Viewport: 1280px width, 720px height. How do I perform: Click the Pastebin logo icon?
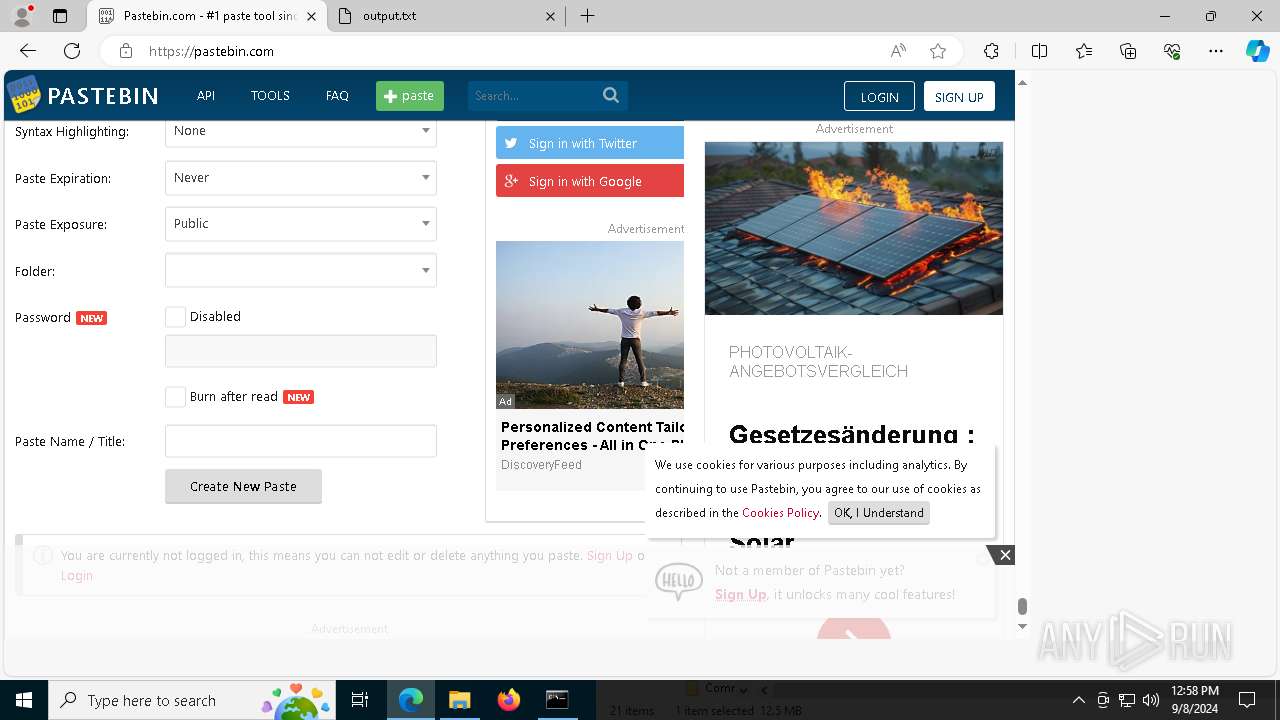click(24, 95)
